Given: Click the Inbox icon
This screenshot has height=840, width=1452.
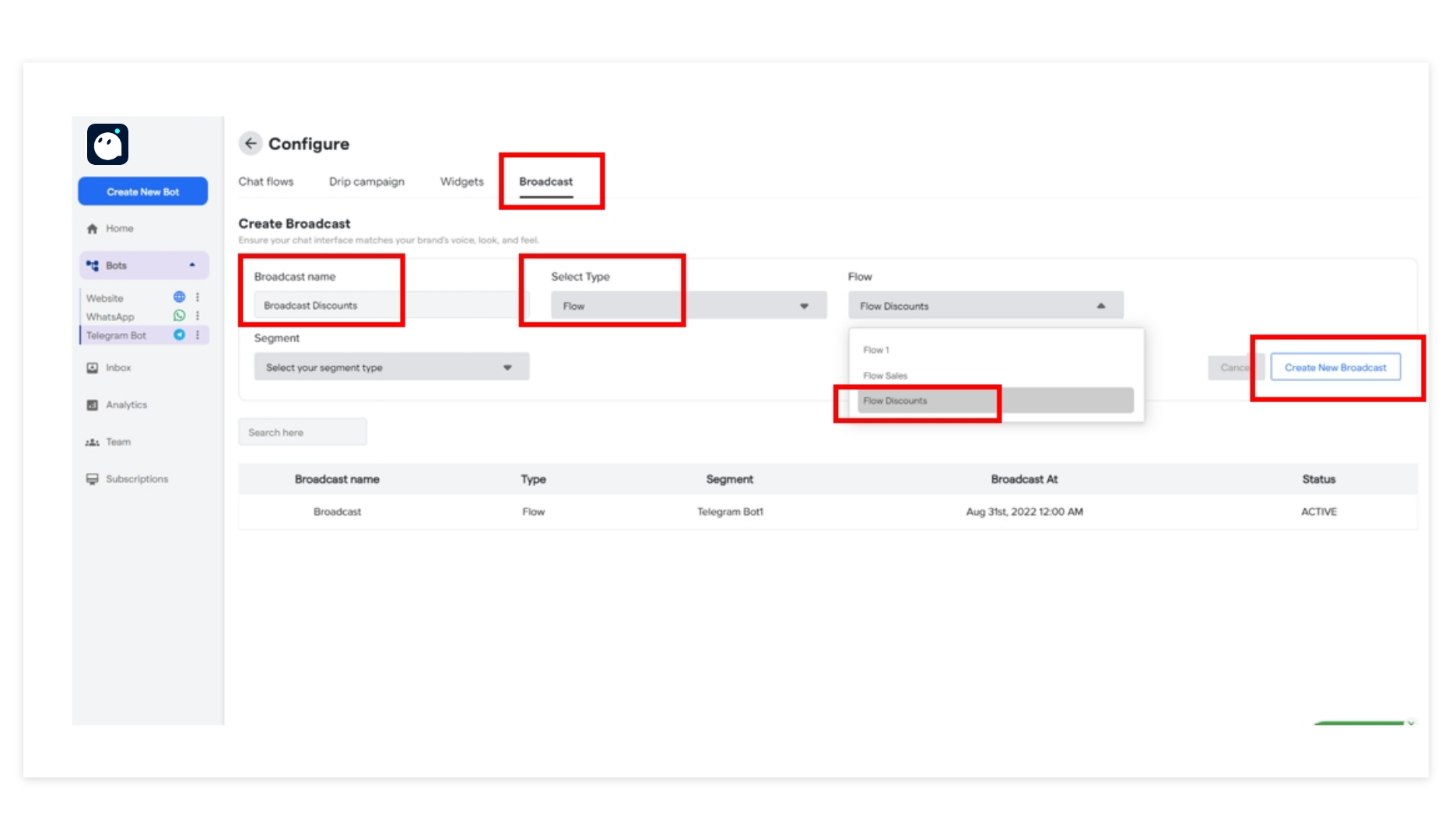Looking at the screenshot, I should [92, 368].
